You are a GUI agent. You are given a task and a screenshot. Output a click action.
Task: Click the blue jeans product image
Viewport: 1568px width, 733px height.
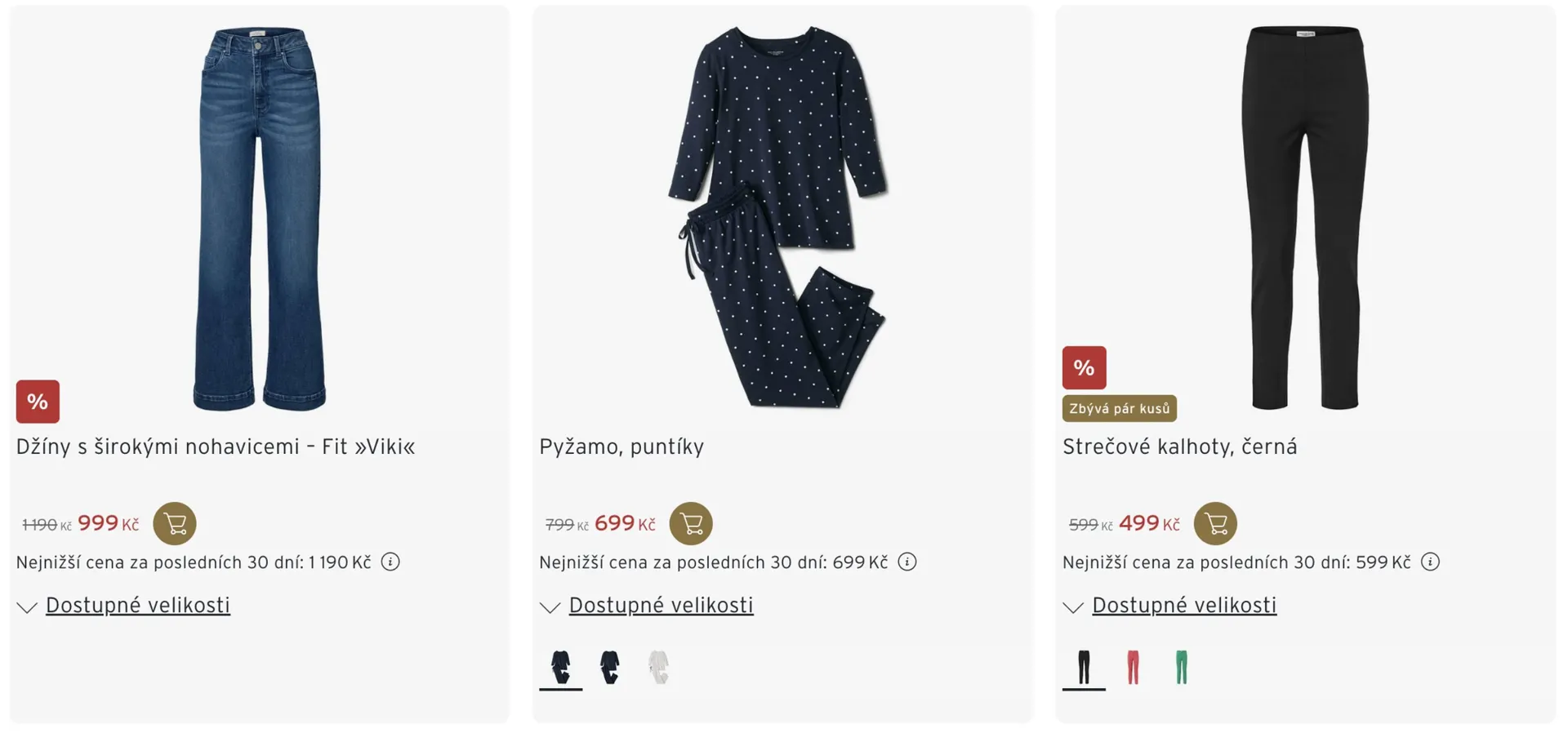click(259, 219)
